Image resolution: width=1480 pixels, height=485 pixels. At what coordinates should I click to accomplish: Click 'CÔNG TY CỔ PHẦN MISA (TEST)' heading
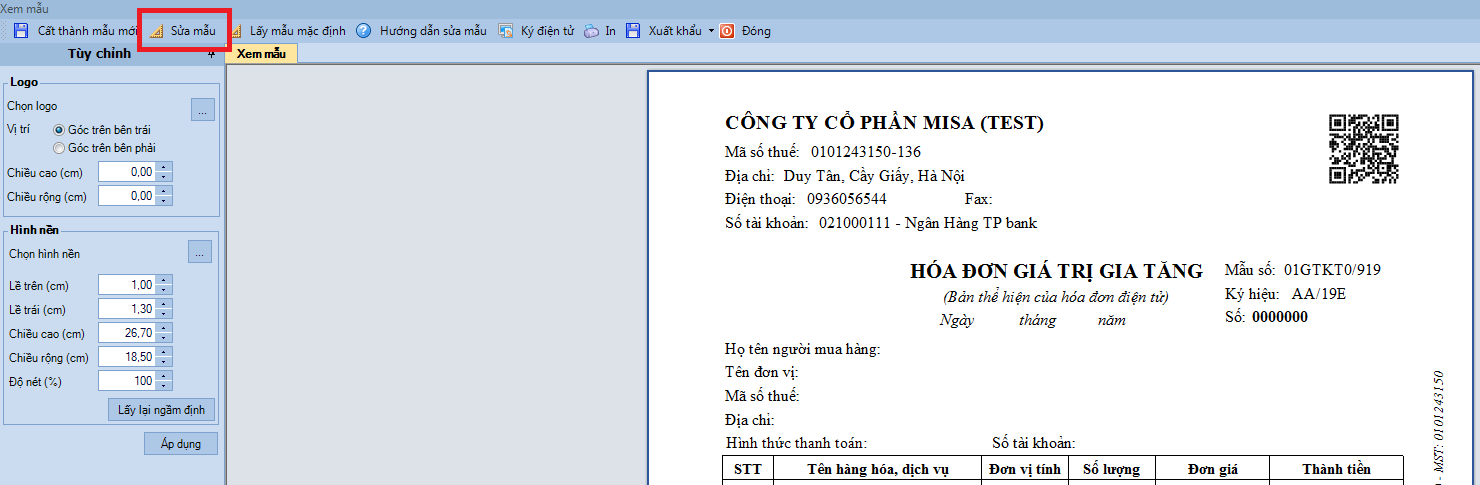pos(884,123)
